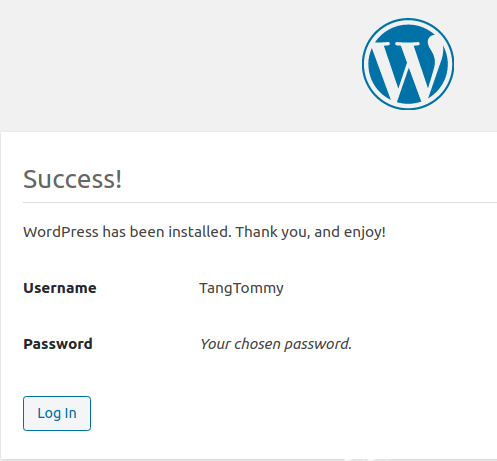The width and height of the screenshot is (497, 461).
Task: Click the bottom border of the white panel
Action: (248, 459)
